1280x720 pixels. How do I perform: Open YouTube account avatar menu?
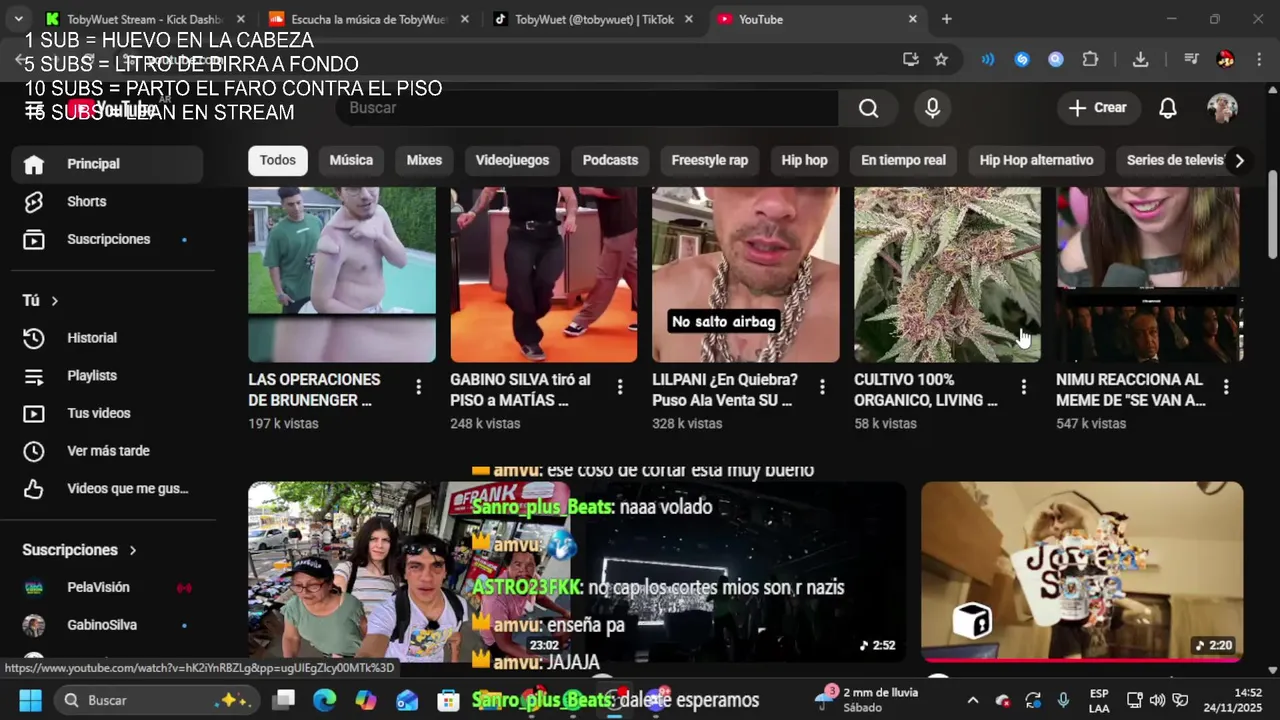1222,108
